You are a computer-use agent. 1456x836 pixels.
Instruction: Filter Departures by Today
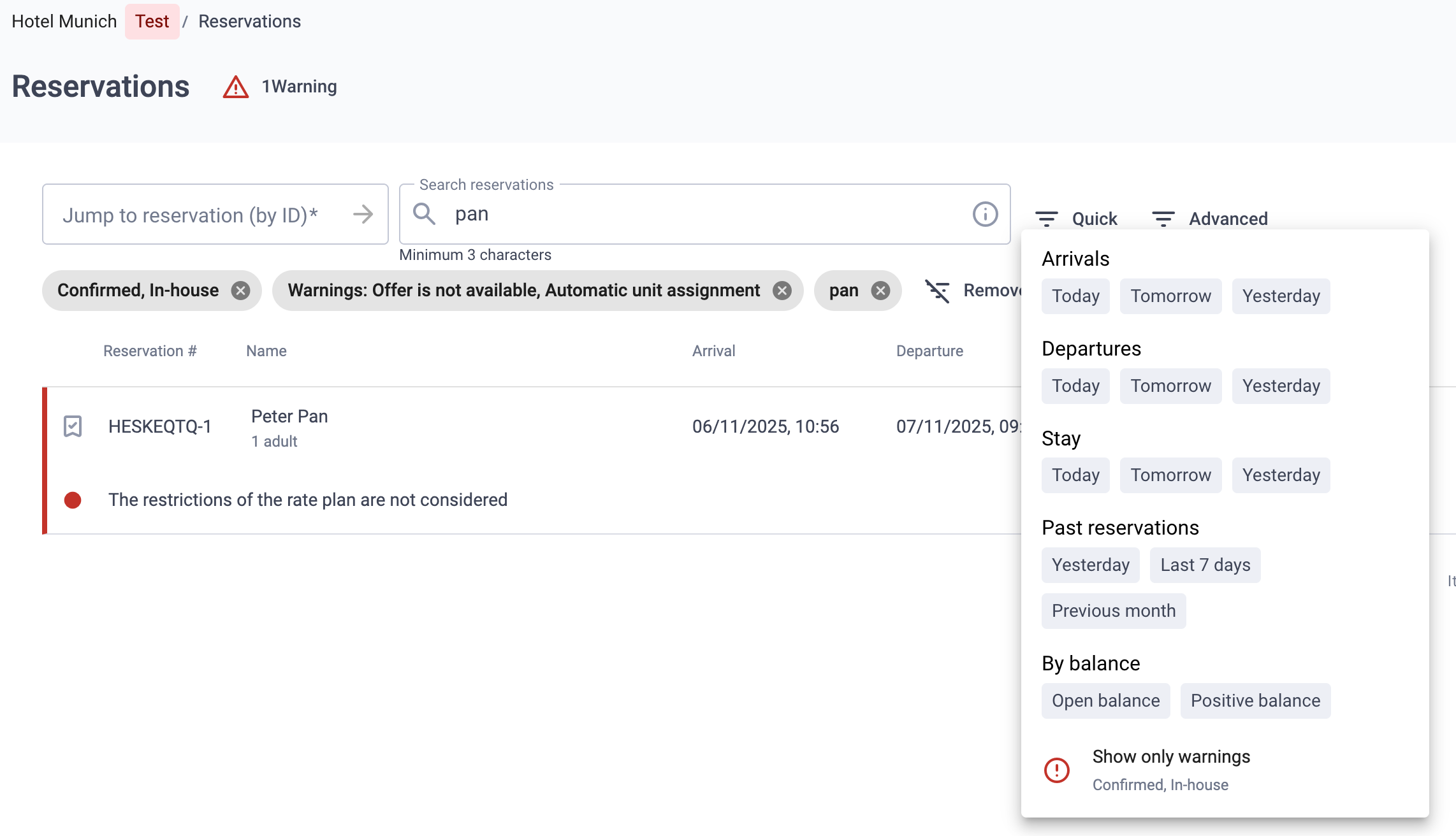coord(1075,386)
